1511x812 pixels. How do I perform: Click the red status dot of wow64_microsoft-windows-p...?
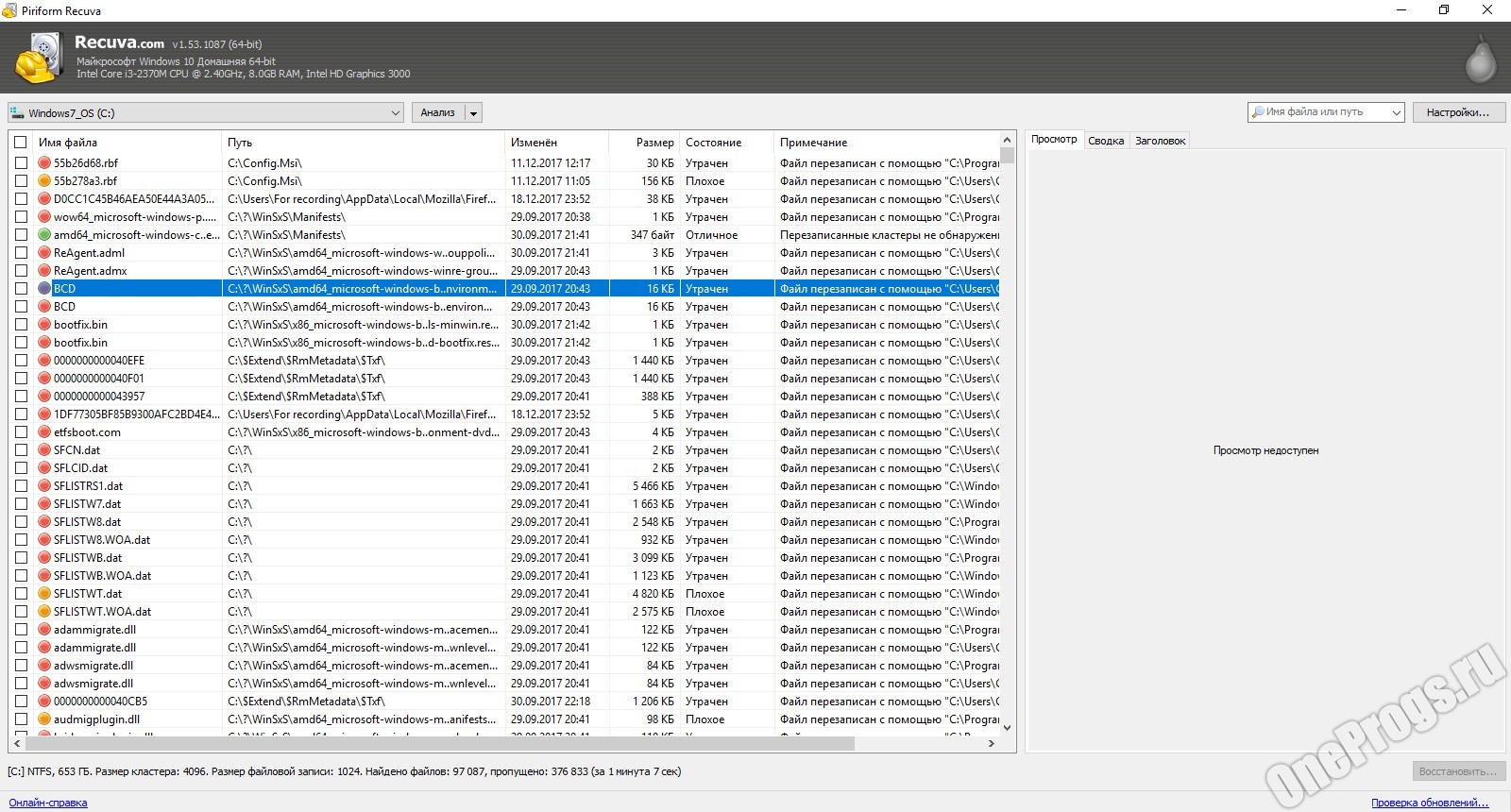coord(44,217)
